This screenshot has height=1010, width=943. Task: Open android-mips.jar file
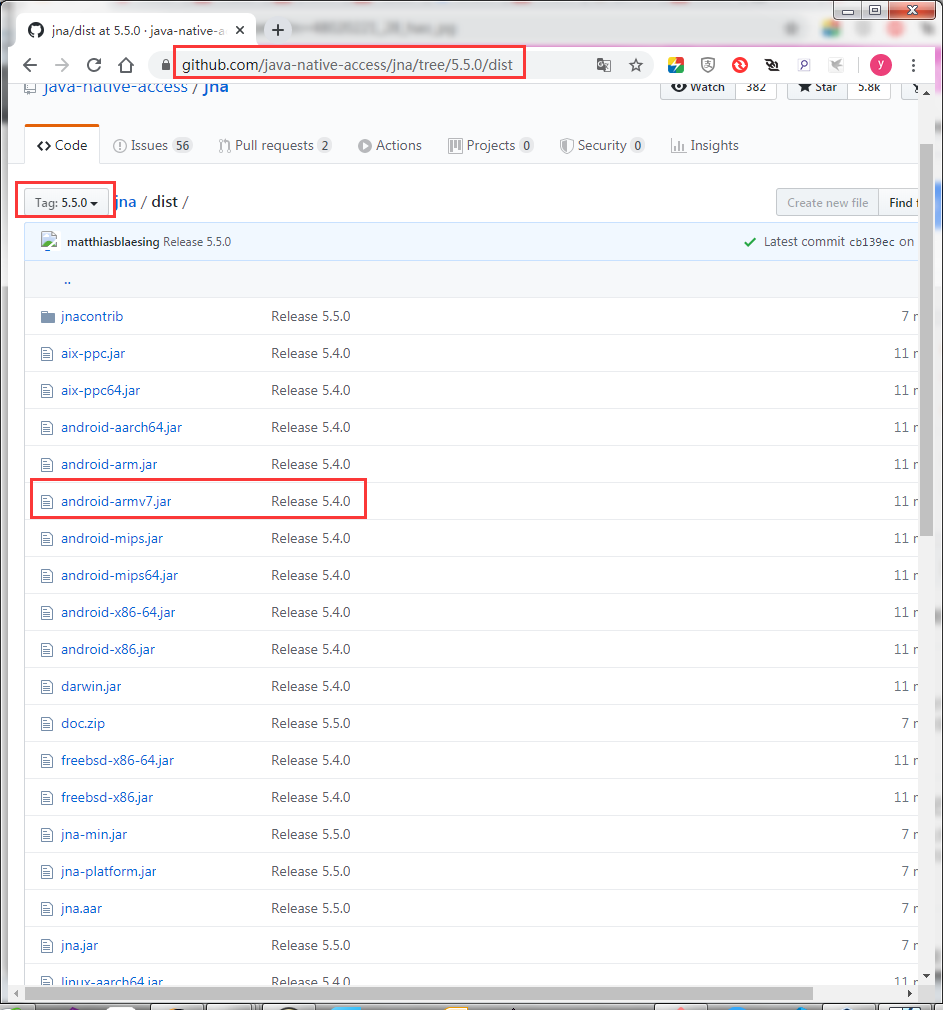click(x=111, y=538)
